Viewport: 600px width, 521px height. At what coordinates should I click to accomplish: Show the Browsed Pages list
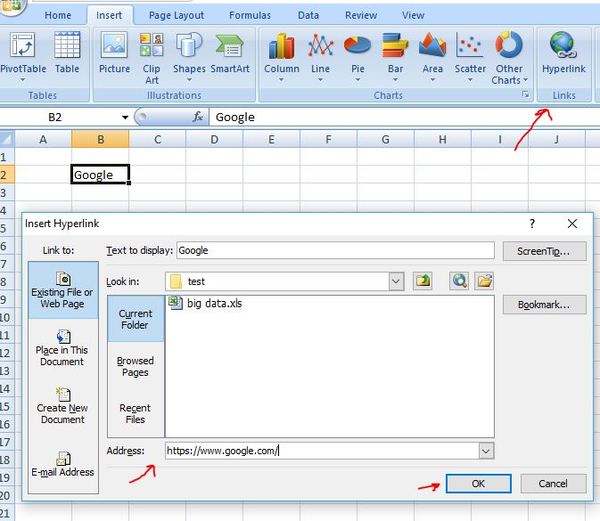click(136, 366)
